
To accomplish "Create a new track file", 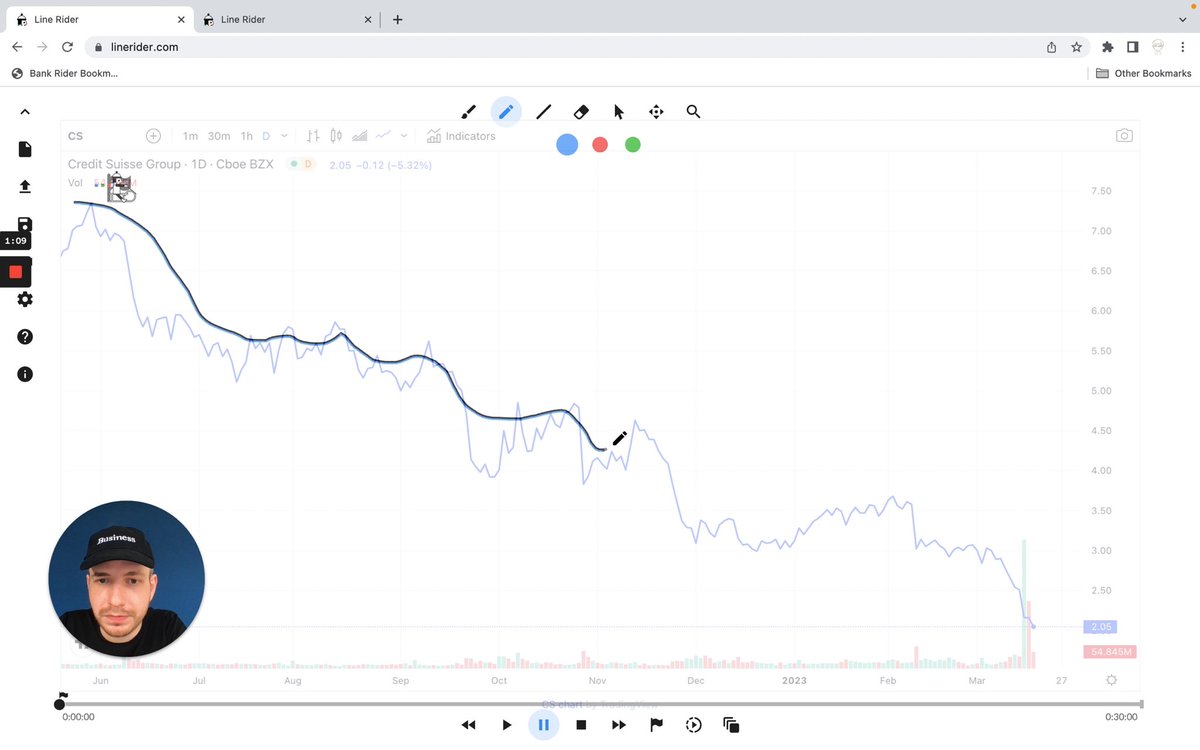I will (25, 149).
